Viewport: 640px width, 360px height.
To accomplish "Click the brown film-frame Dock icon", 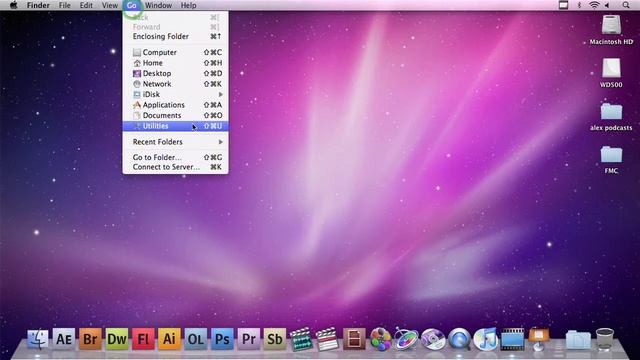I will pos(354,339).
